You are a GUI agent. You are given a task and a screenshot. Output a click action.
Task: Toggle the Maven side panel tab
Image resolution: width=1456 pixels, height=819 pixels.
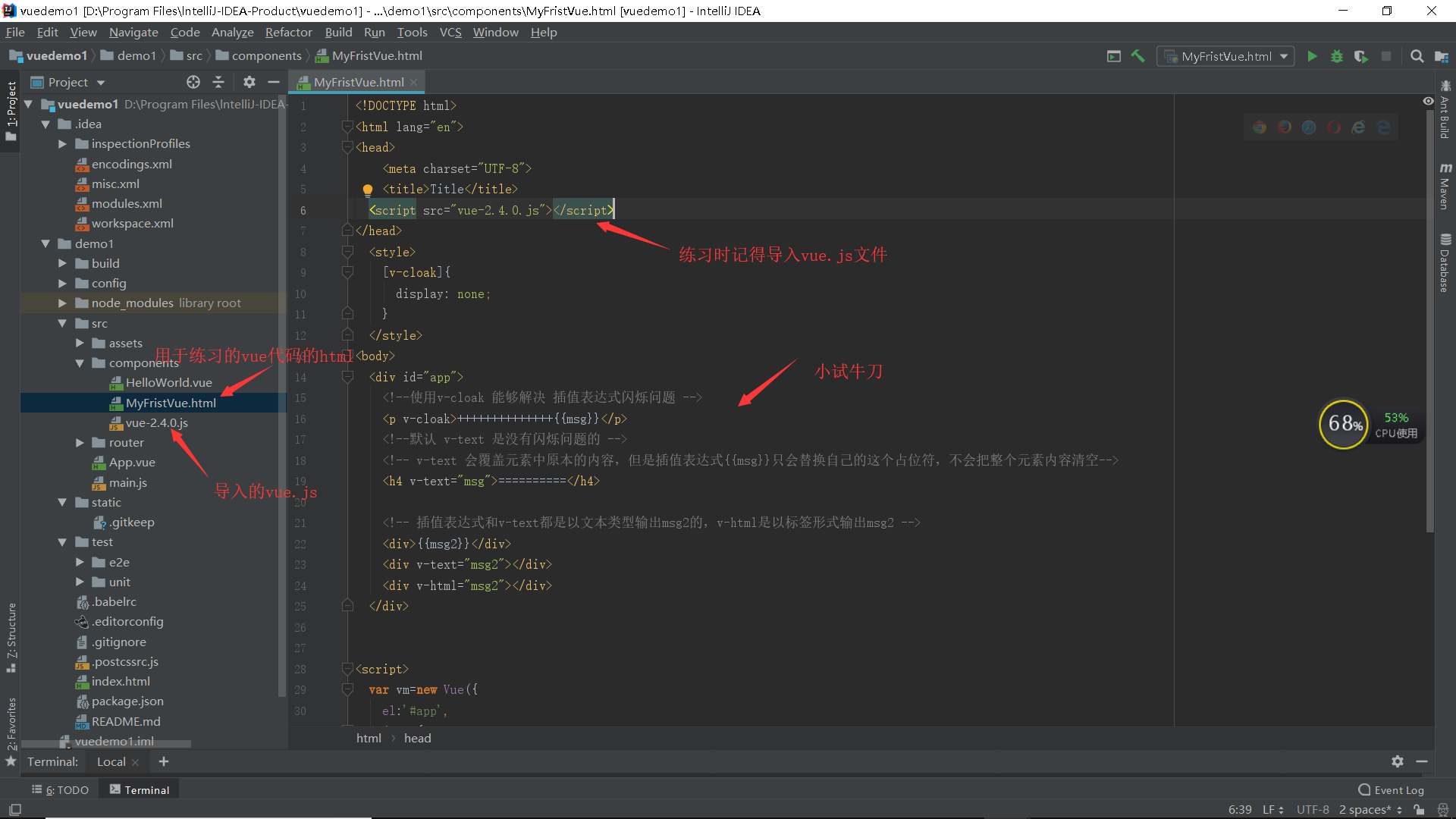[1445, 186]
